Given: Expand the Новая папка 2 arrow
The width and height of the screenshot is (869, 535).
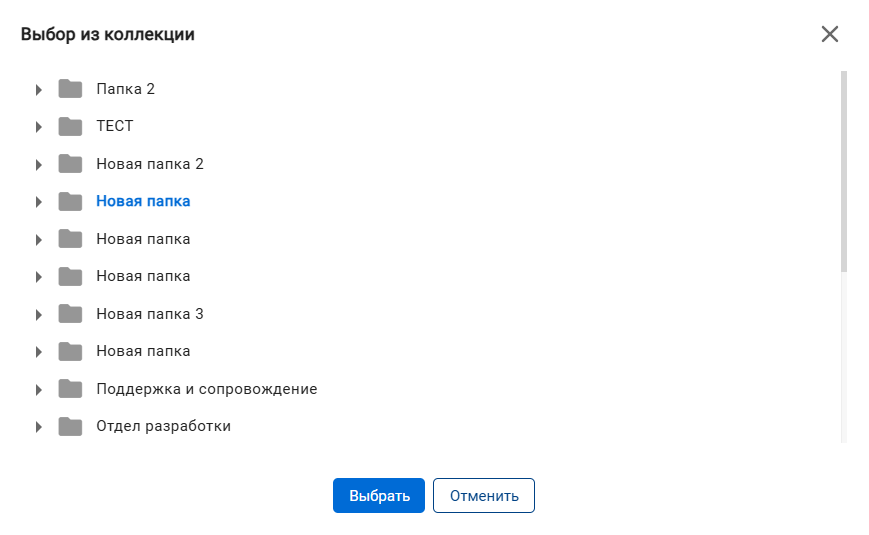Looking at the screenshot, I should [38, 165].
